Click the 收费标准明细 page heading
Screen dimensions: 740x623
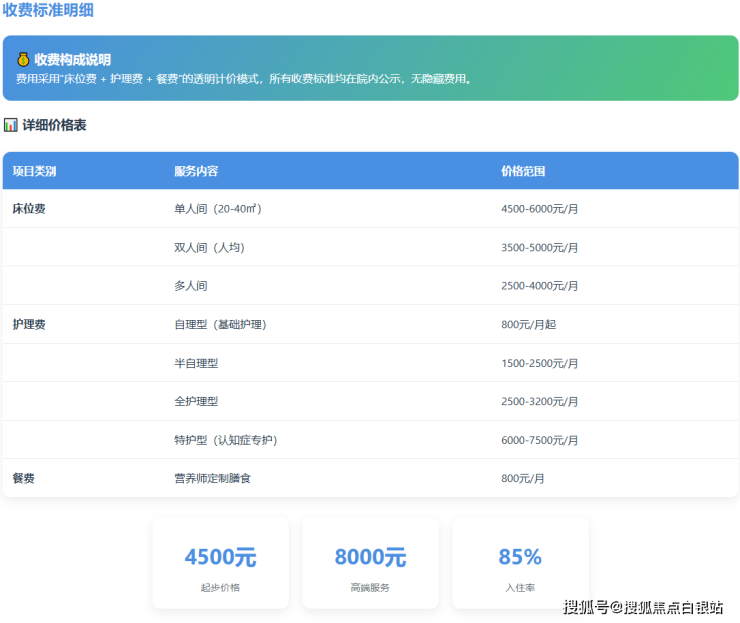click(48, 10)
